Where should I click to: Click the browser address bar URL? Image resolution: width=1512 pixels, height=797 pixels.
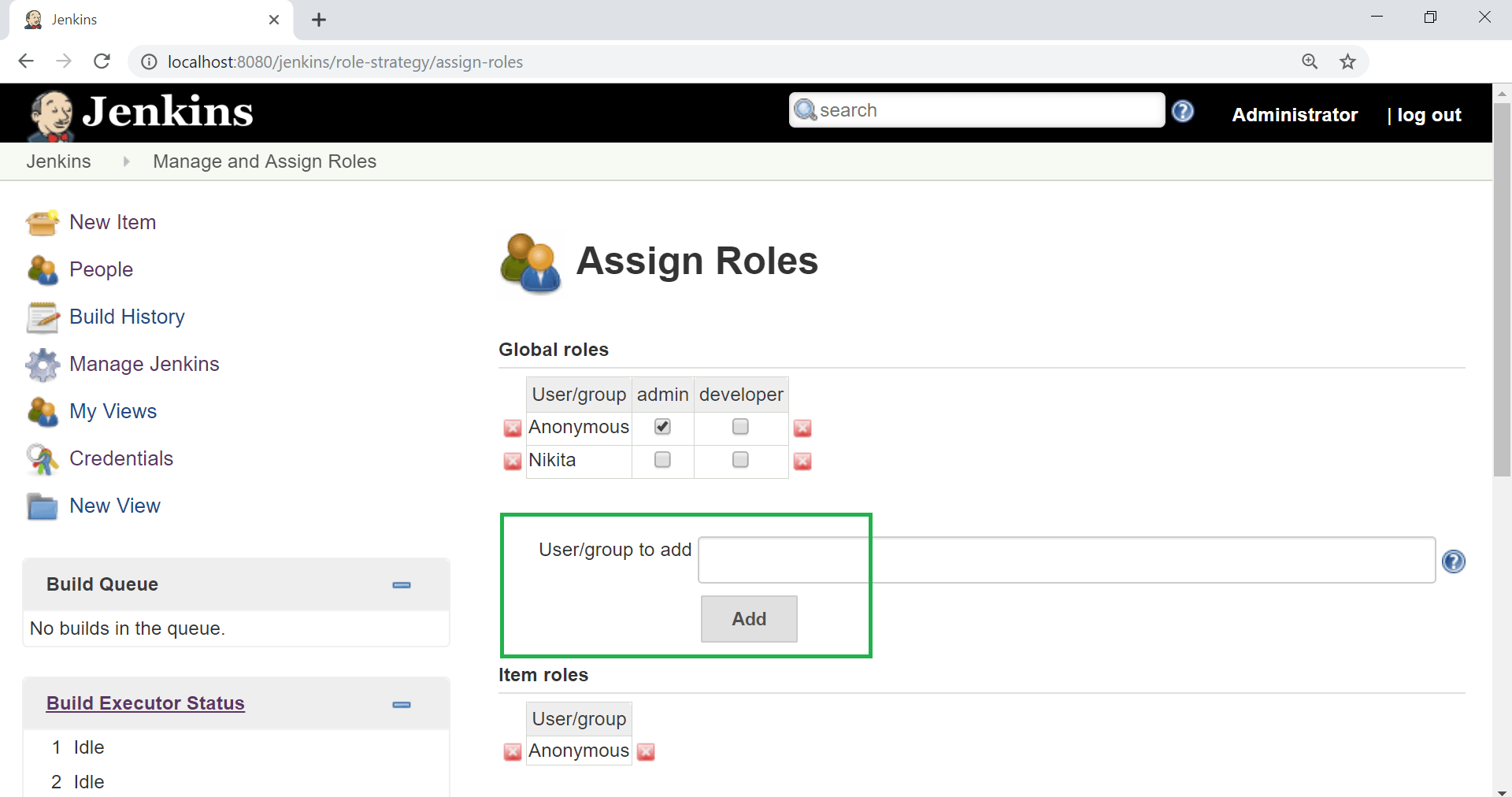tap(345, 61)
